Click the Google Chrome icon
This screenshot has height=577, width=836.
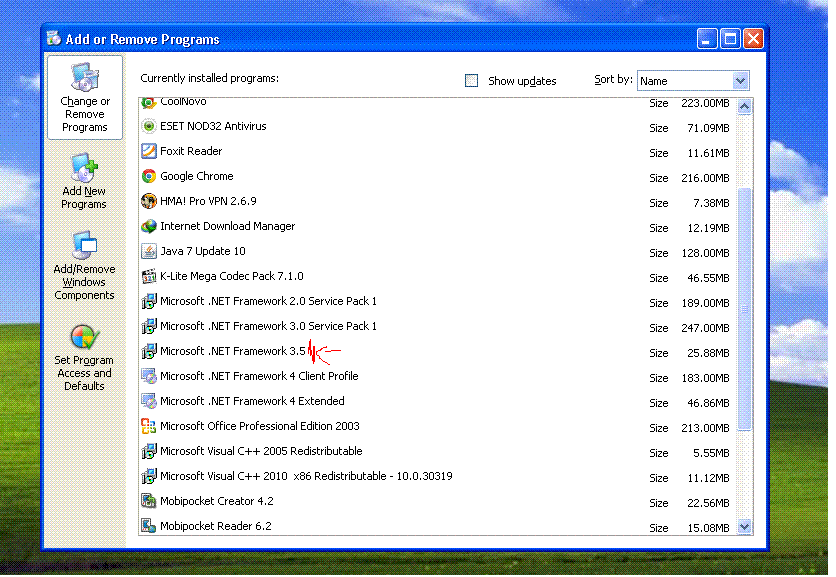[149, 176]
